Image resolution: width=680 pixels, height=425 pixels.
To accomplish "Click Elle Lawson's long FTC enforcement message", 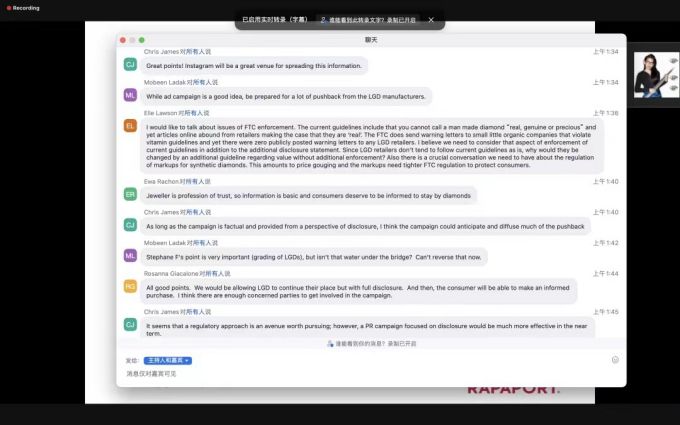I will point(372,146).
